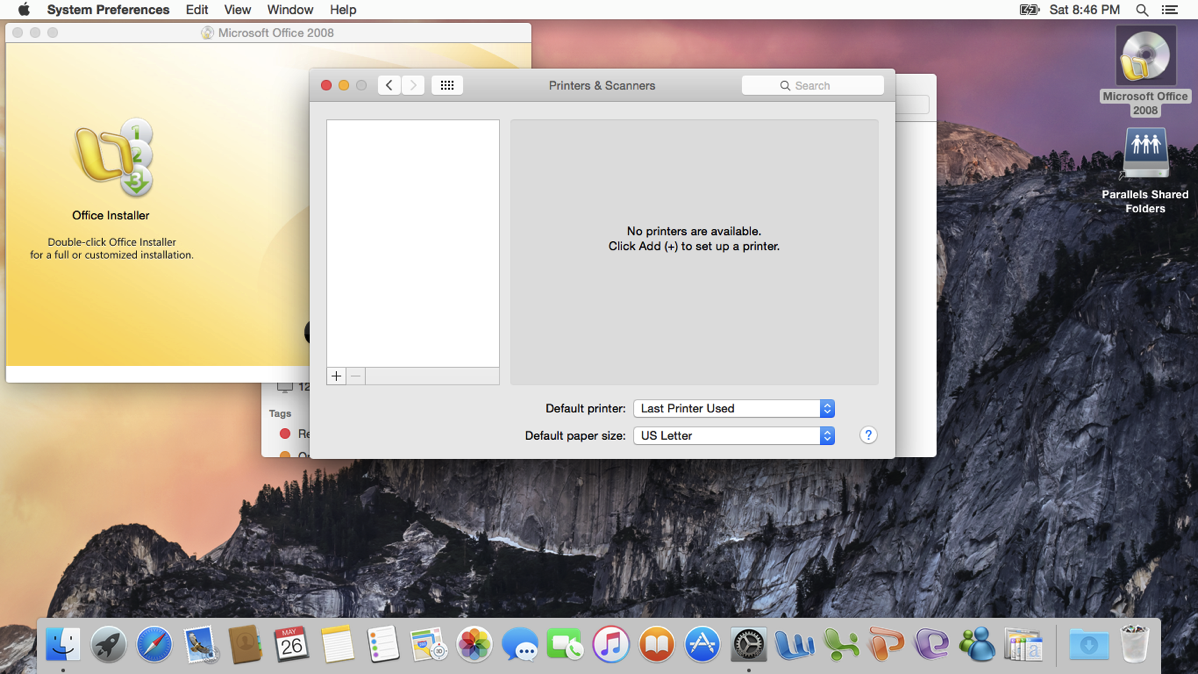
Task: Click the Printers & Scanners window title
Action: (602, 86)
